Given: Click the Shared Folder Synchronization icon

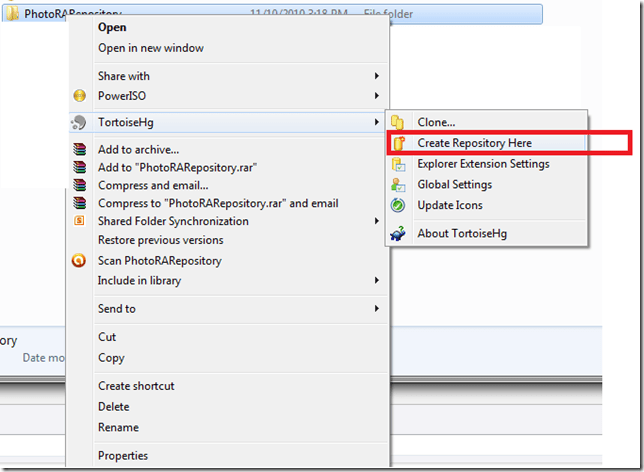Looking at the screenshot, I should [x=80, y=221].
